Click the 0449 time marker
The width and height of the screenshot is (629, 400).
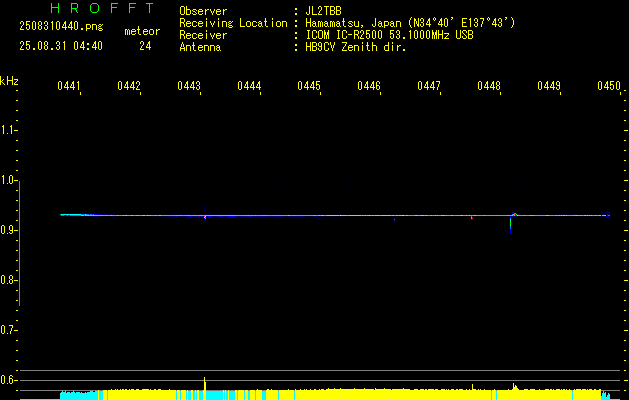point(549,86)
